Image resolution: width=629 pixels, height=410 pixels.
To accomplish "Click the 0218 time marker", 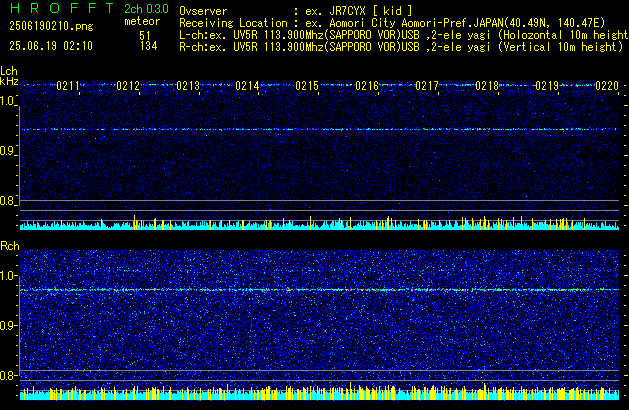I will [487, 86].
